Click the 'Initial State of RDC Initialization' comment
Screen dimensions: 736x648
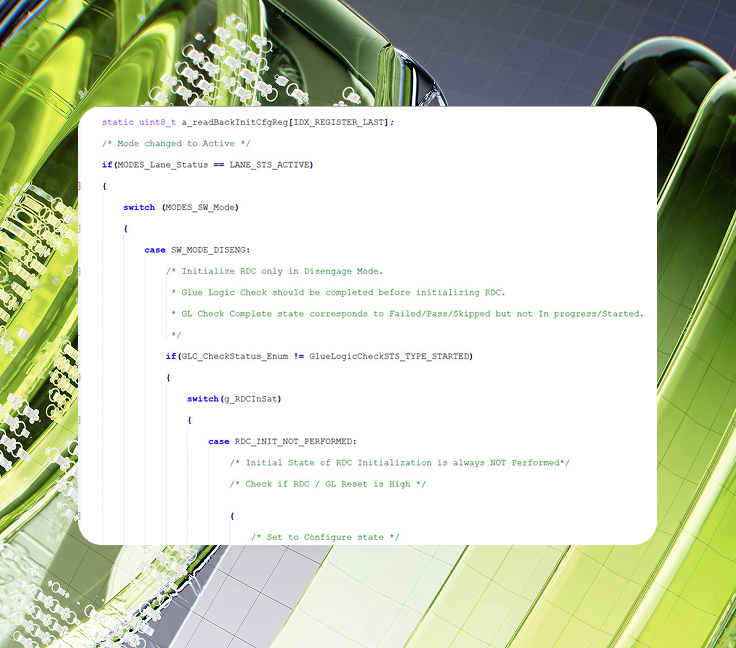tap(399, 462)
